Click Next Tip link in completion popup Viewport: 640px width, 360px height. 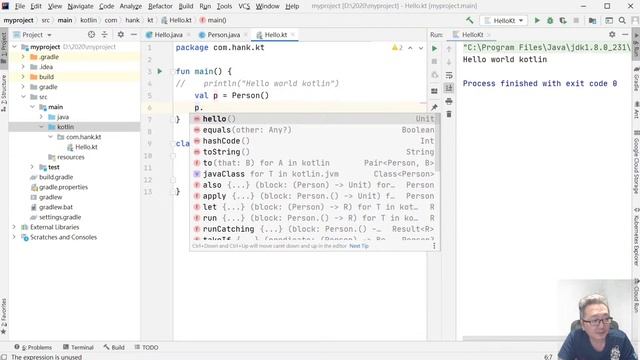[359, 246]
